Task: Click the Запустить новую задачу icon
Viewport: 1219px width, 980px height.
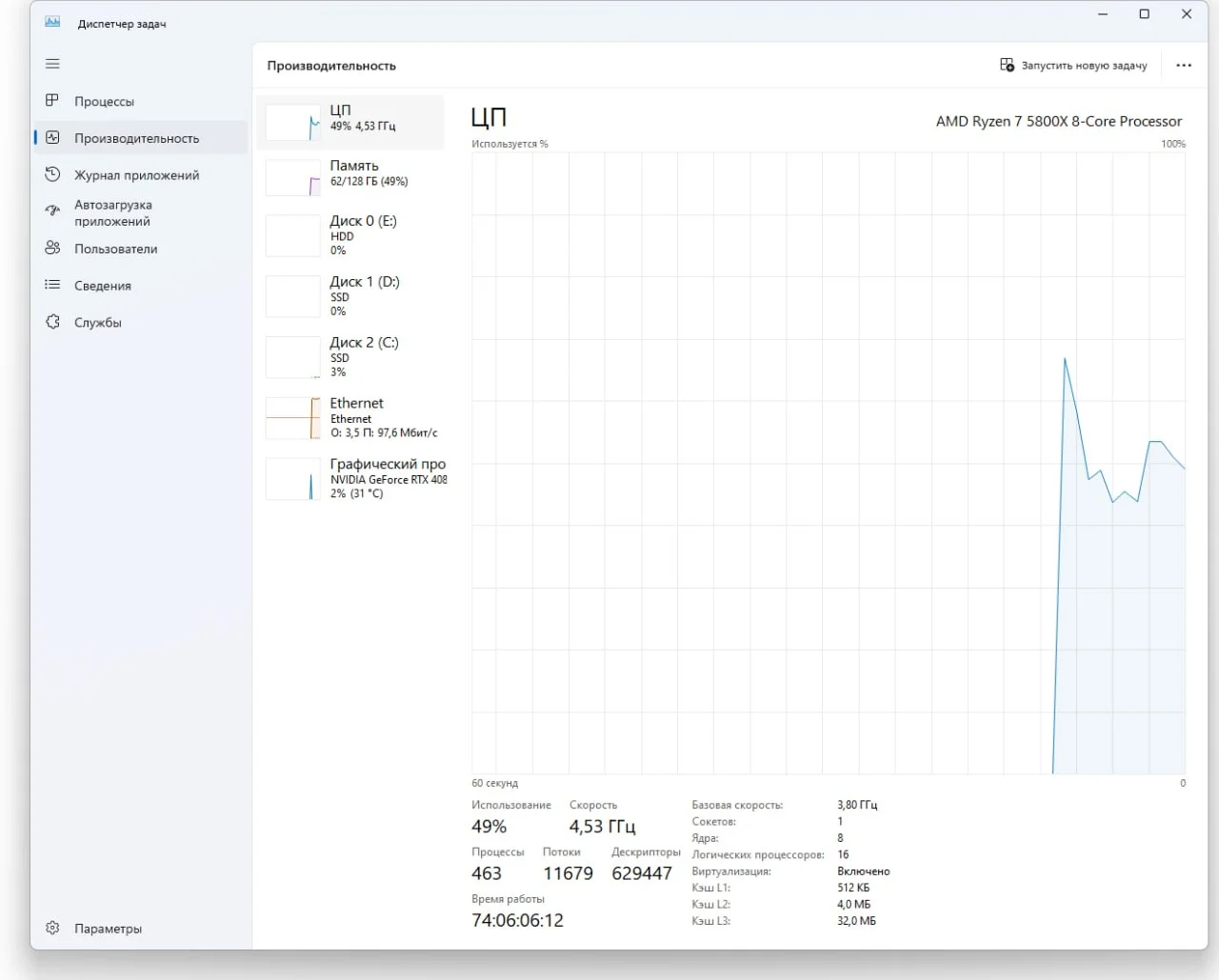Action: pos(1007,65)
